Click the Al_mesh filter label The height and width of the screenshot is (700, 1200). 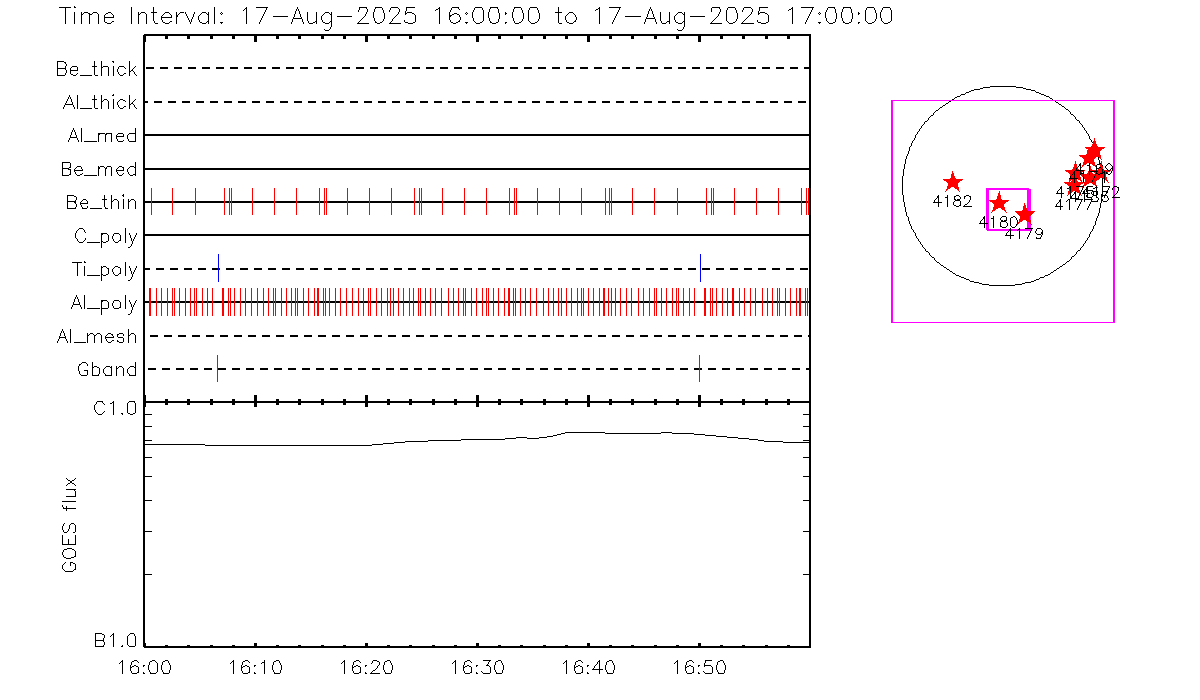point(97,337)
